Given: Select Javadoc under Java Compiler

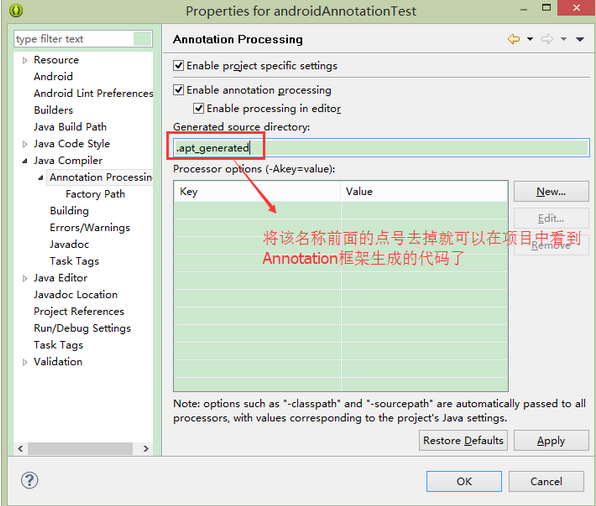Looking at the screenshot, I should tap(69, 244).
